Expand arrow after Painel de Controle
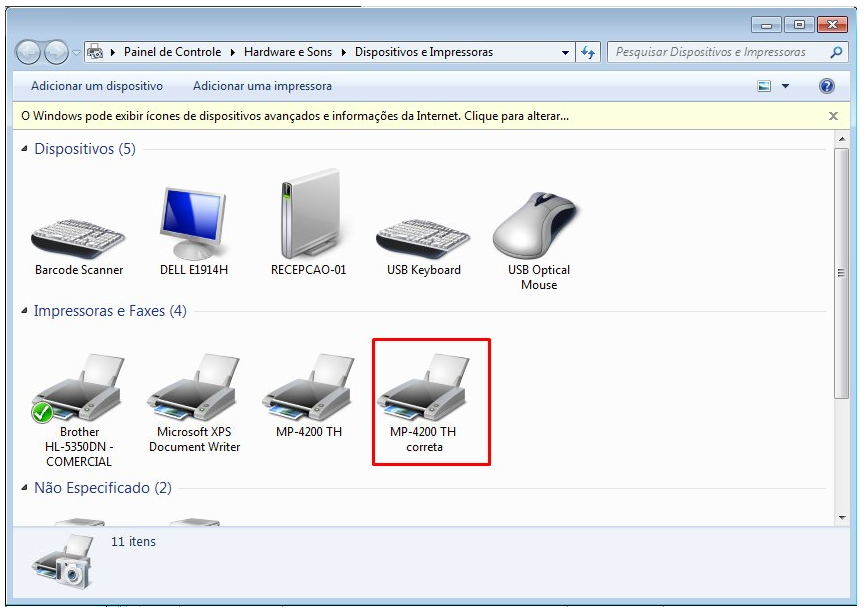 point(233,52)
